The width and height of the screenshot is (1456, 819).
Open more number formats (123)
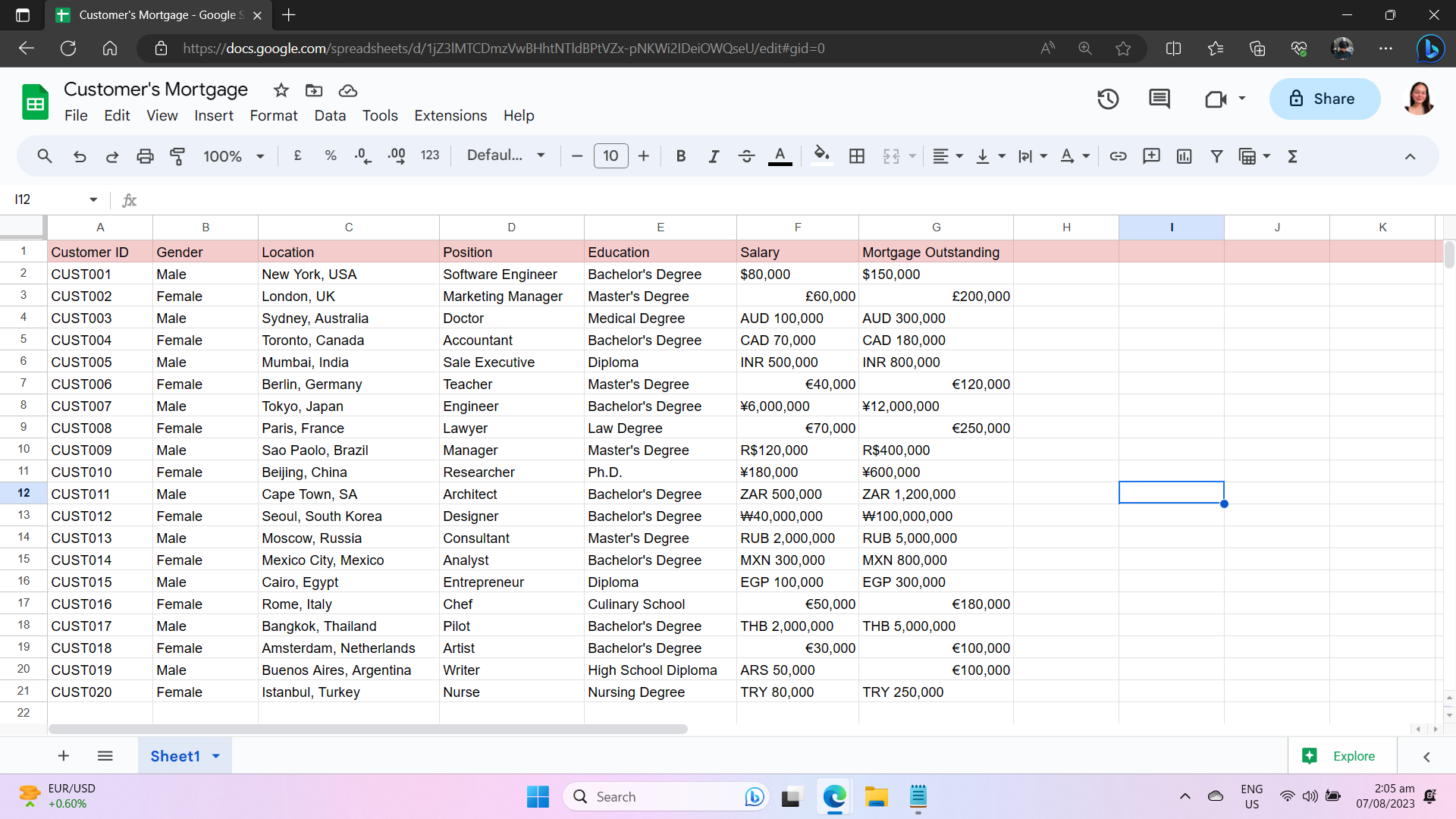[x=430, y=156]
